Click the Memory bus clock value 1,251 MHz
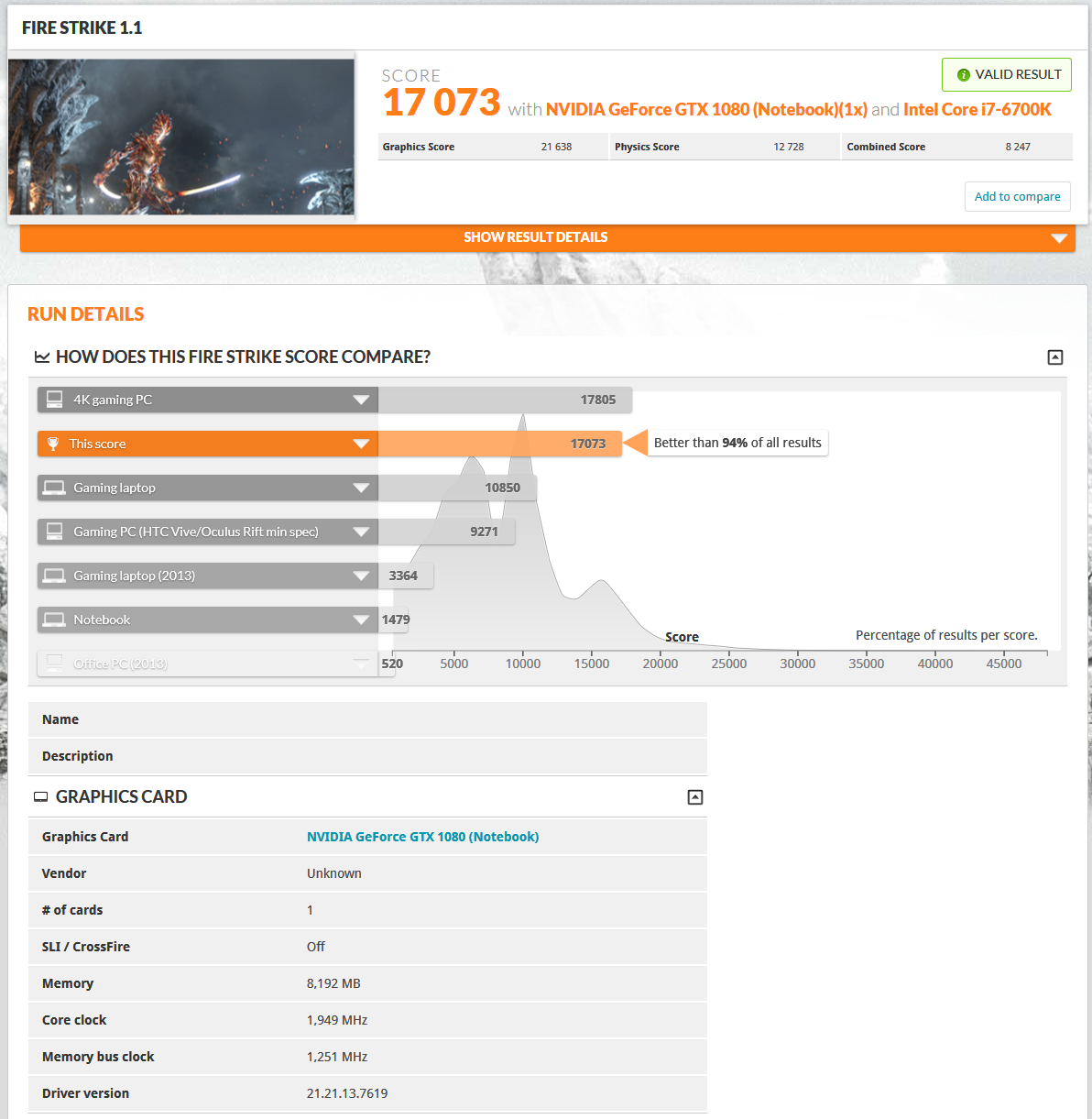The width and height of the screenshot is (1092, 1119). pyautogui.click(x=337, y=1057)
